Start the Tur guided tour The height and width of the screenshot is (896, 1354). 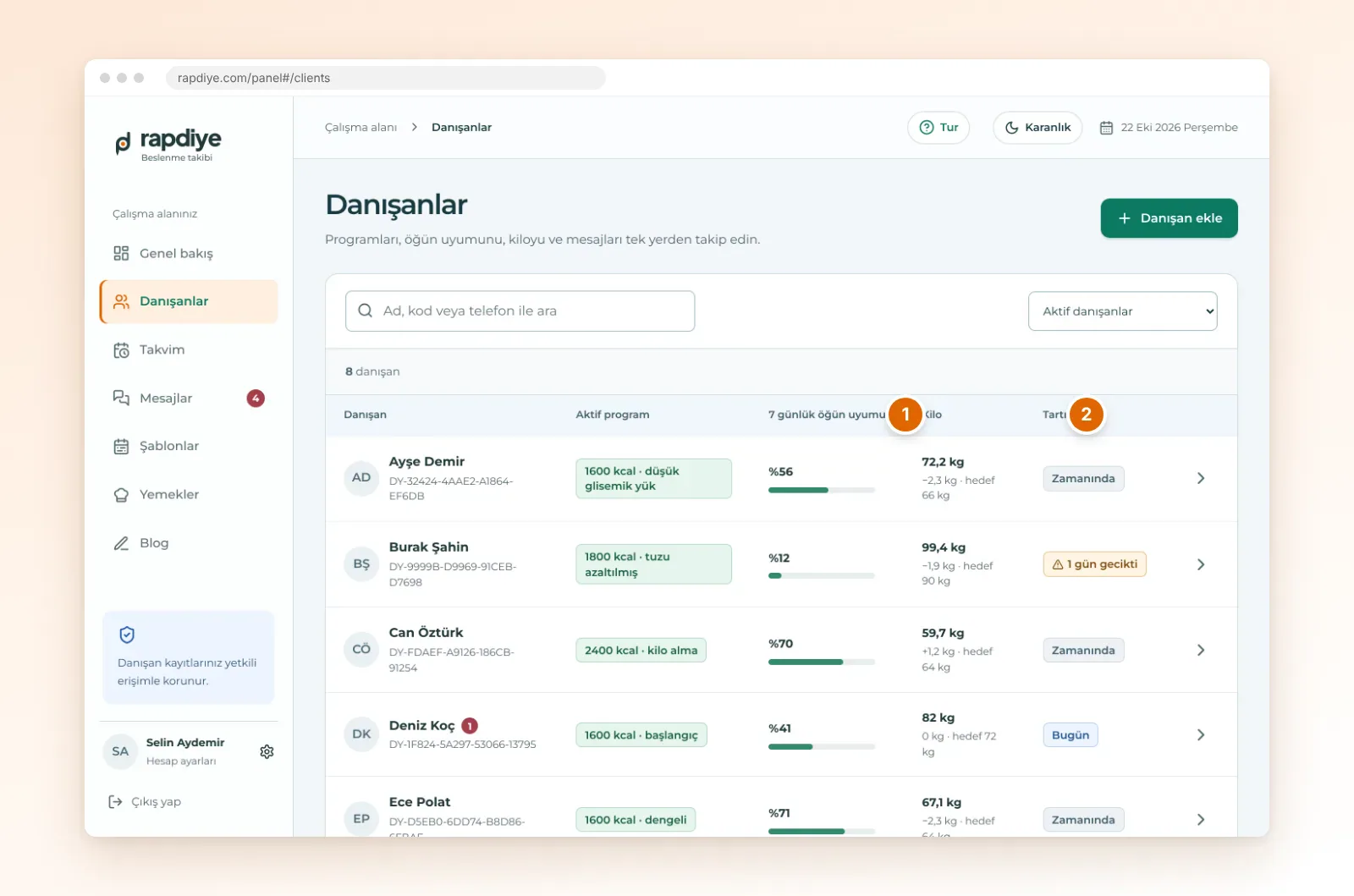[938, 128]
